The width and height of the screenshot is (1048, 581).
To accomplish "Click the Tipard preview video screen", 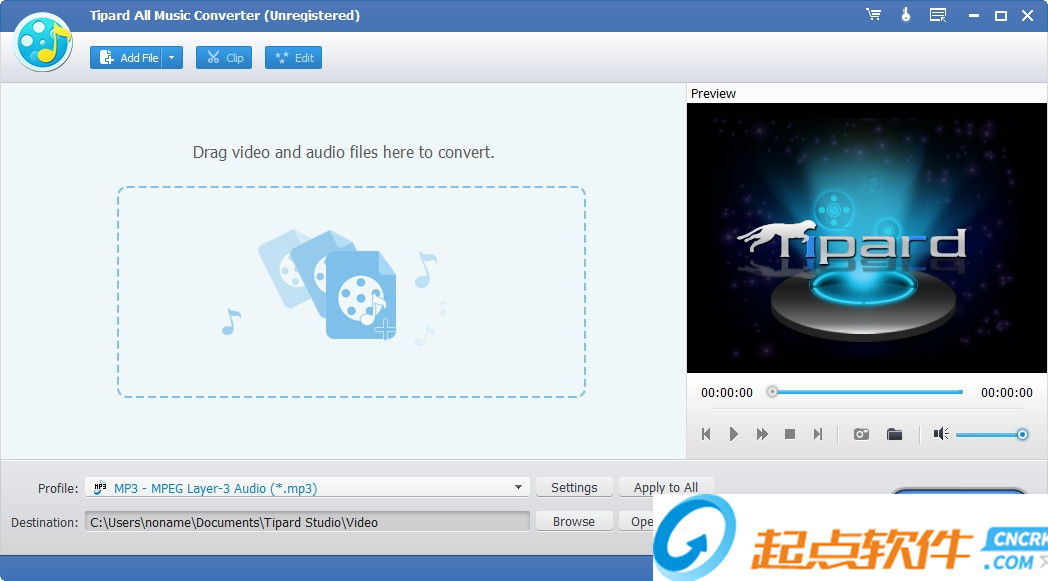I will pyautogui.click(x=866, y=238).
